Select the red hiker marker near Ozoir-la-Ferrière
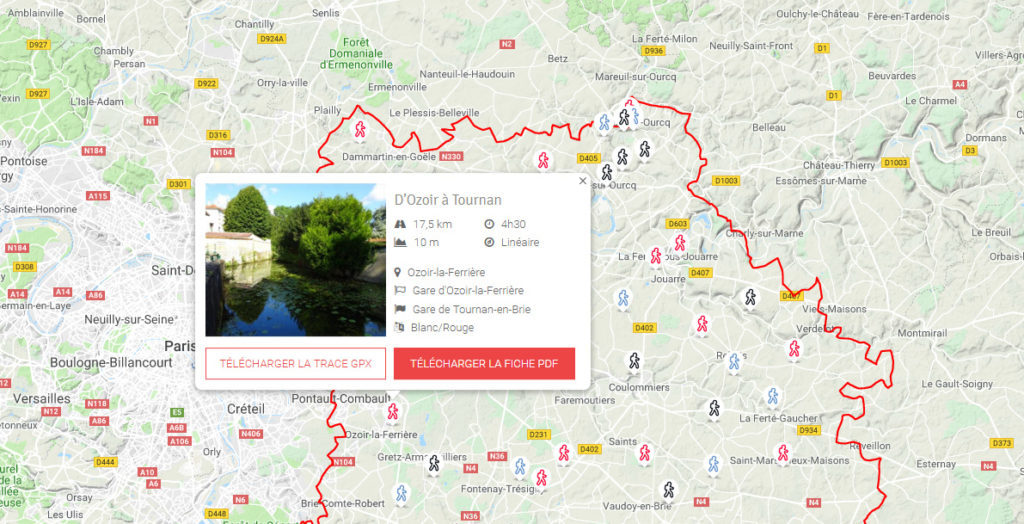Viewport: 1024px width, 524px height. coord(392,412)
